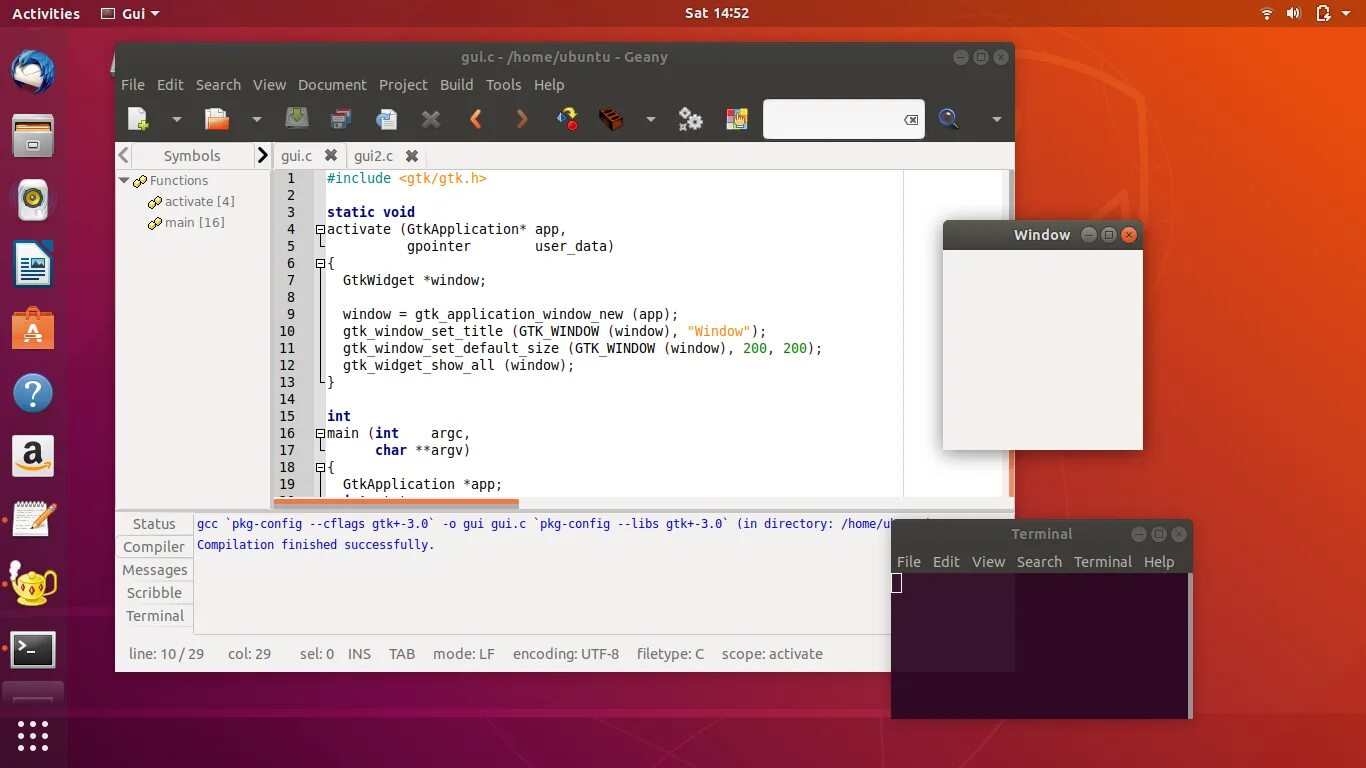Open the build options dropdown arrow
Image resolution: width=1366 pixels, height=768 pixels.
[x=650, y=119]
